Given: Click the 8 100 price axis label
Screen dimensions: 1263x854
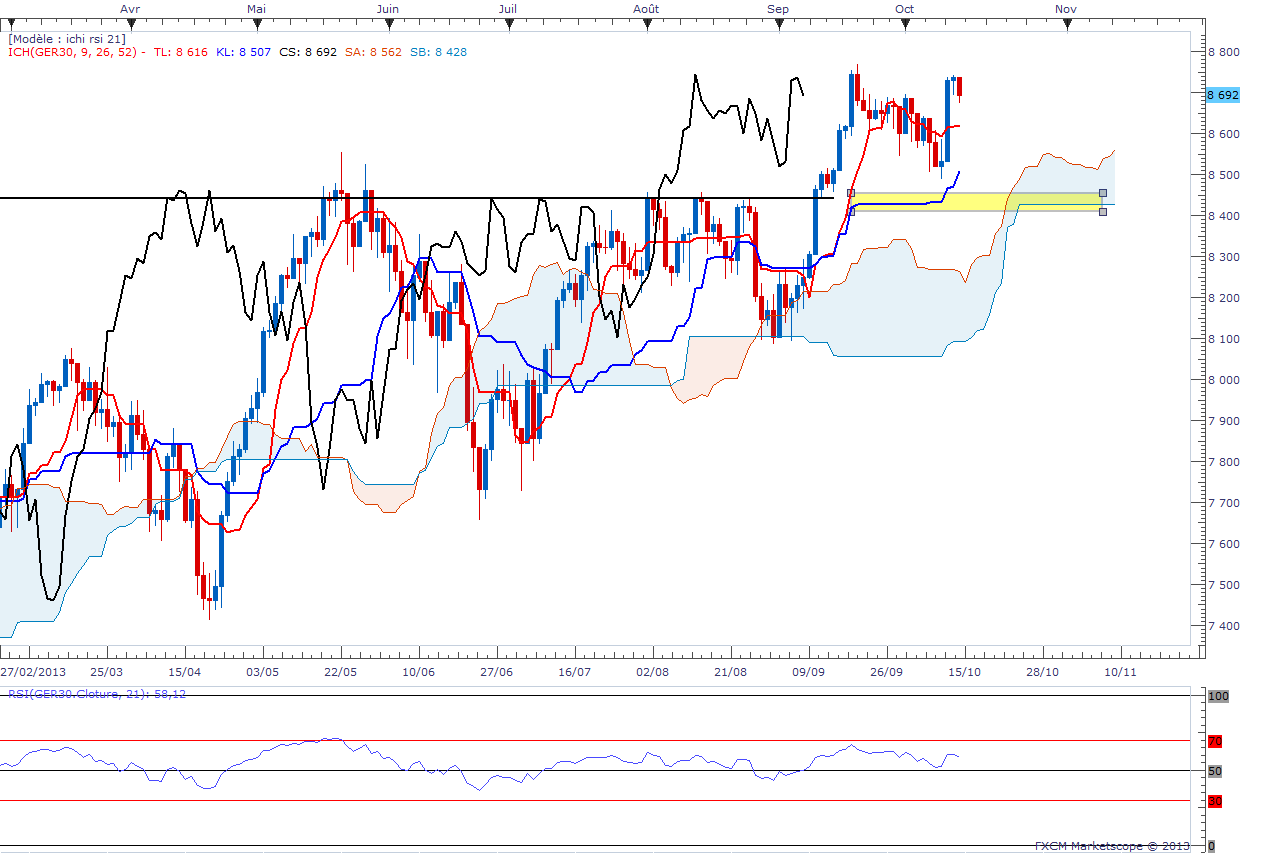Looking at the screenshot, I should point(1224,339).
